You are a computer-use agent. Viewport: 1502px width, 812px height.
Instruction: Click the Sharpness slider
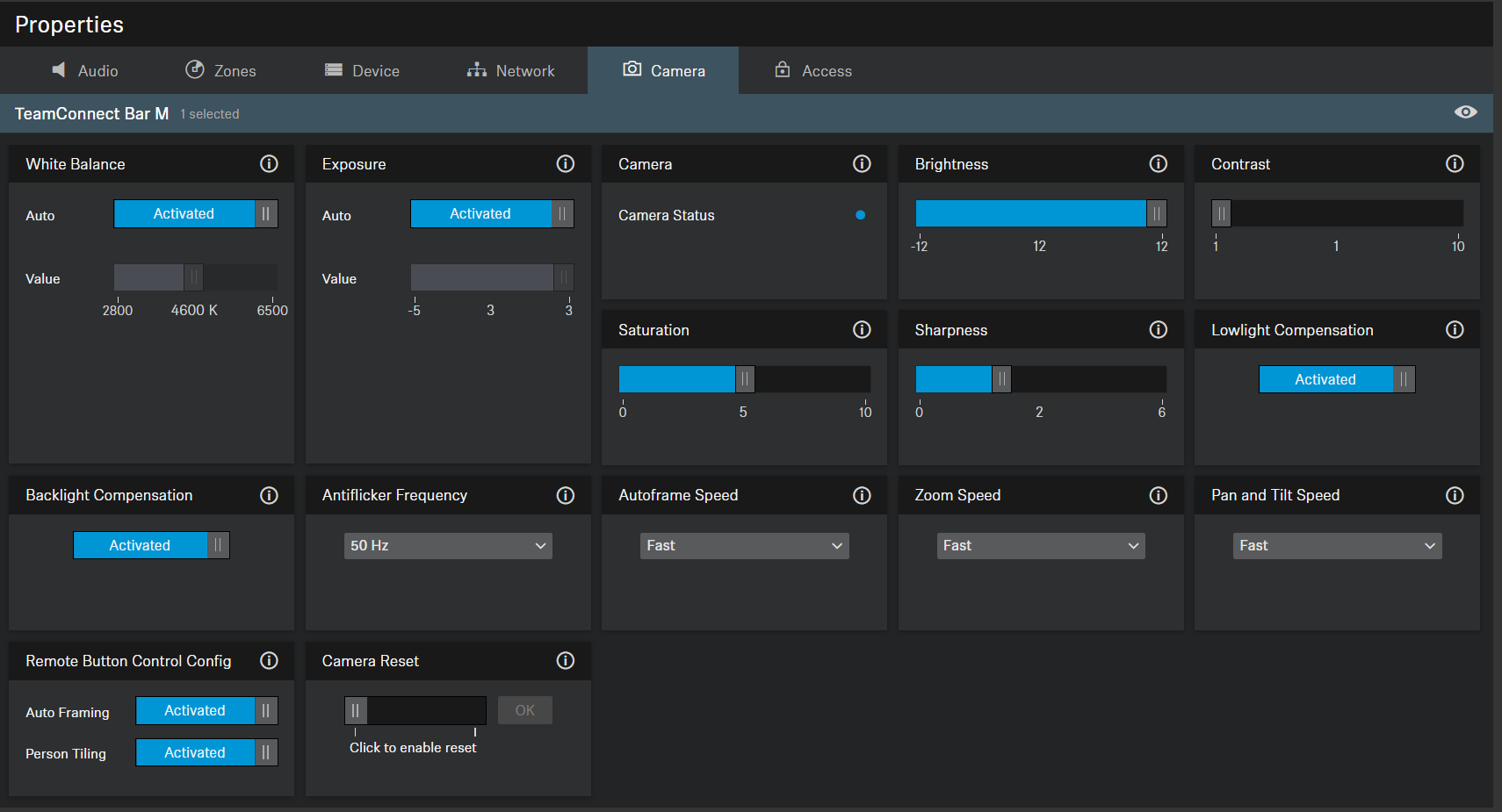pos(1041,379)
